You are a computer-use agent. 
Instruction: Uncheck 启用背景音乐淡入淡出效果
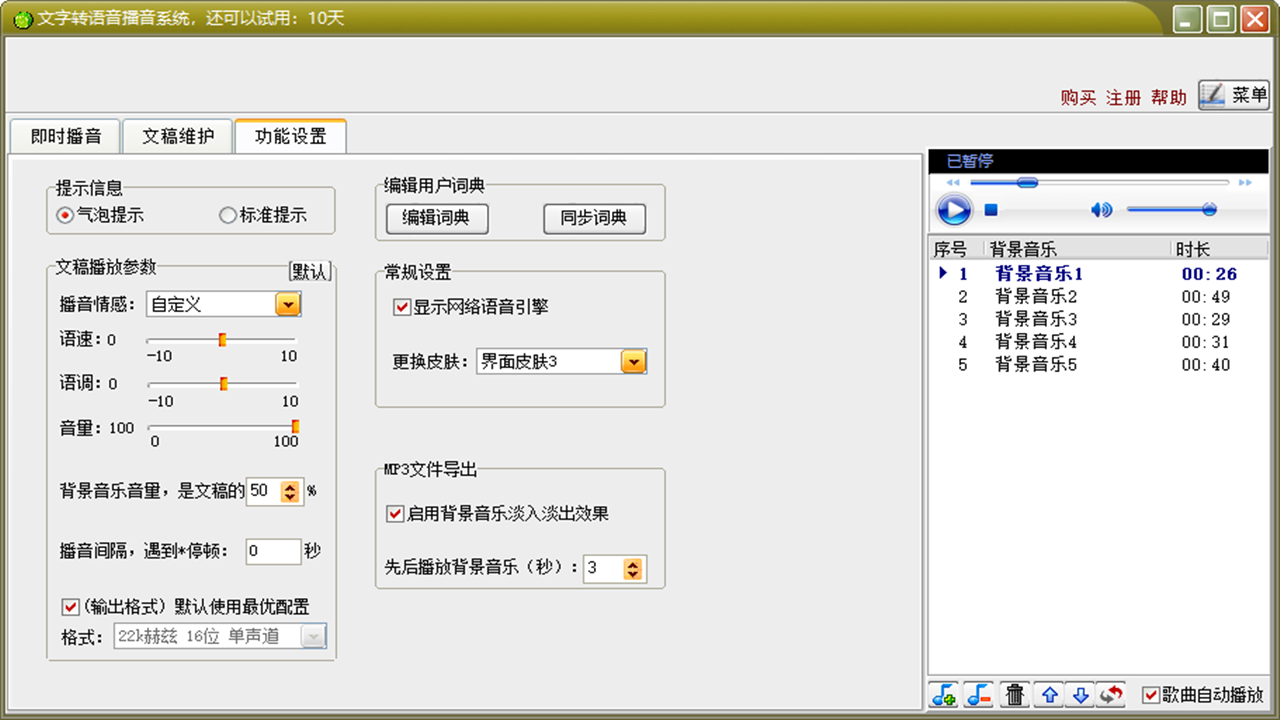[394, 513]
